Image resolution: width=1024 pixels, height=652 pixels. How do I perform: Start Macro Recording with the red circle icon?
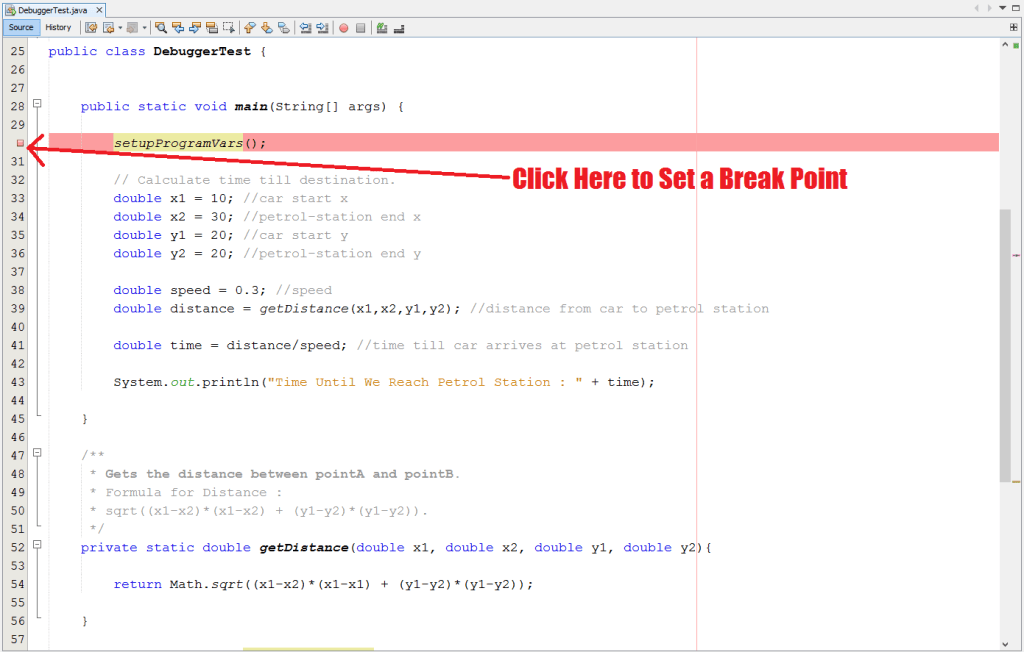coord(343,29)
